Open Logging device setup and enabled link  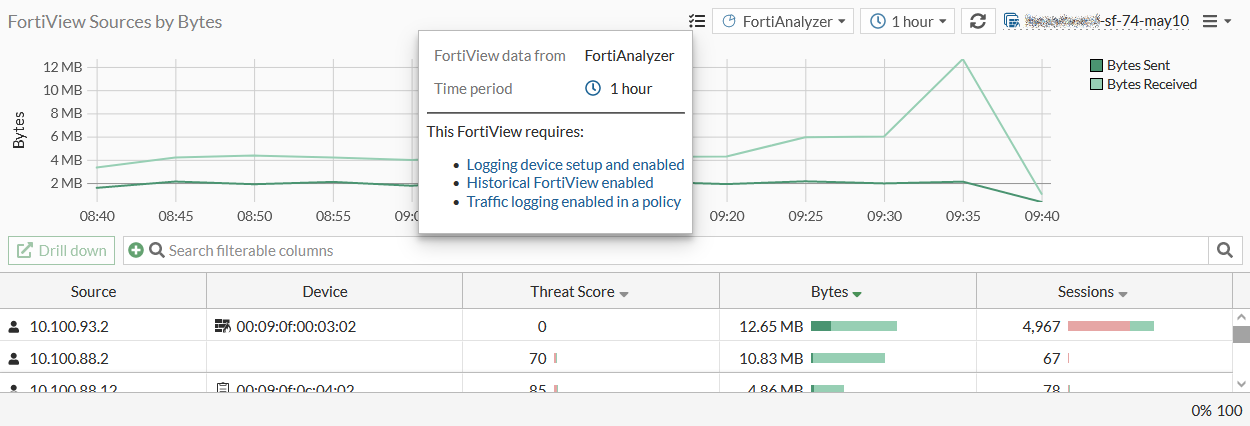(x=575, y=165)
